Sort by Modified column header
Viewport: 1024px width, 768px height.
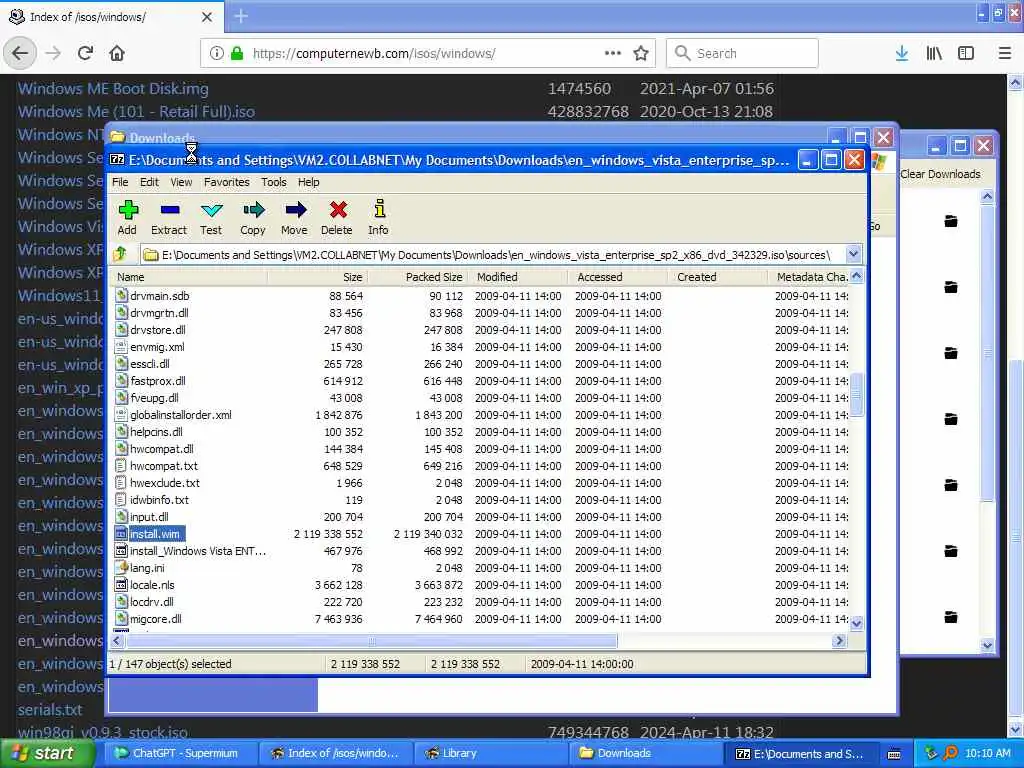(x=519, y=277)
